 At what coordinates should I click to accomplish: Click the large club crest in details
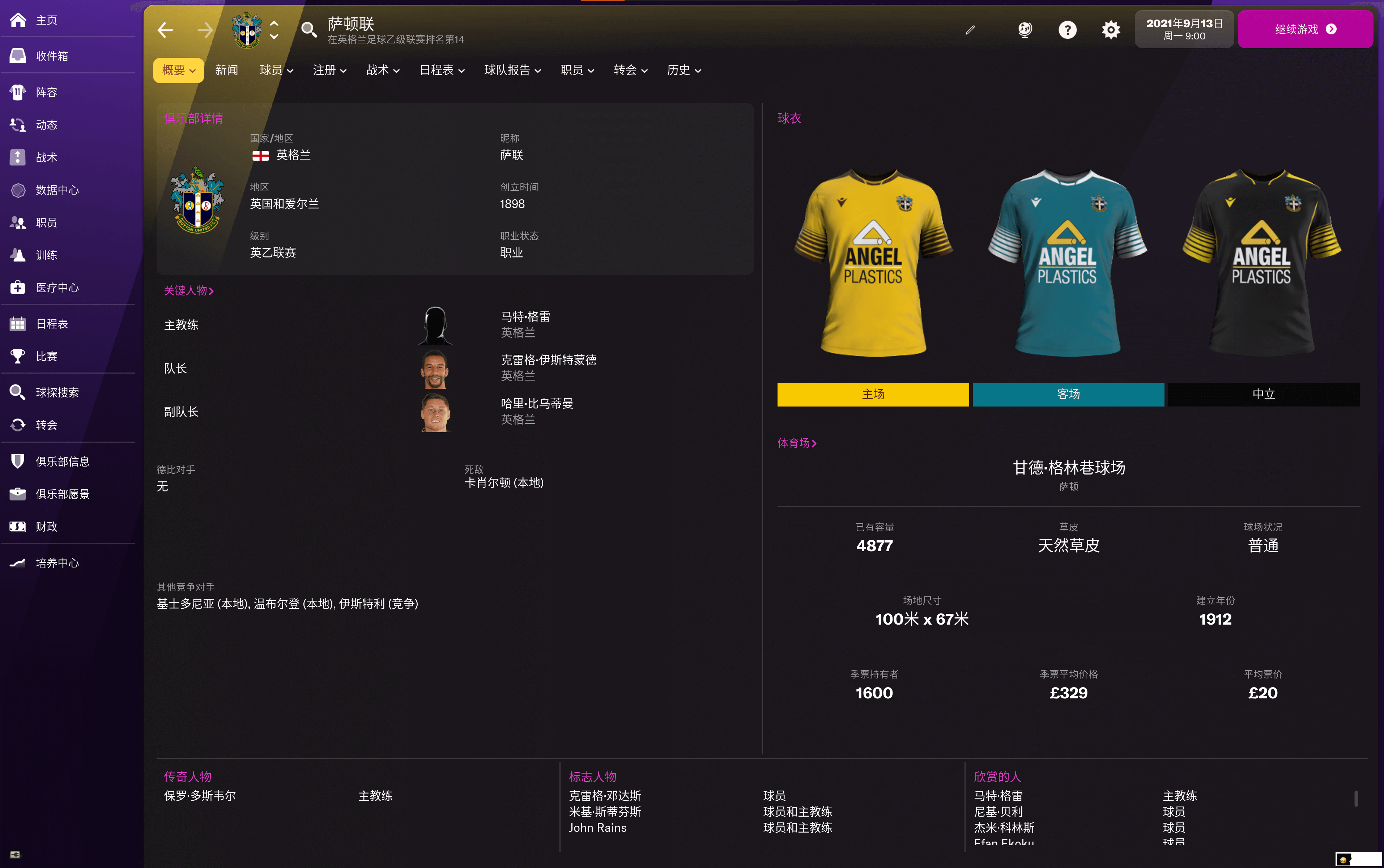tap(197, 200)
